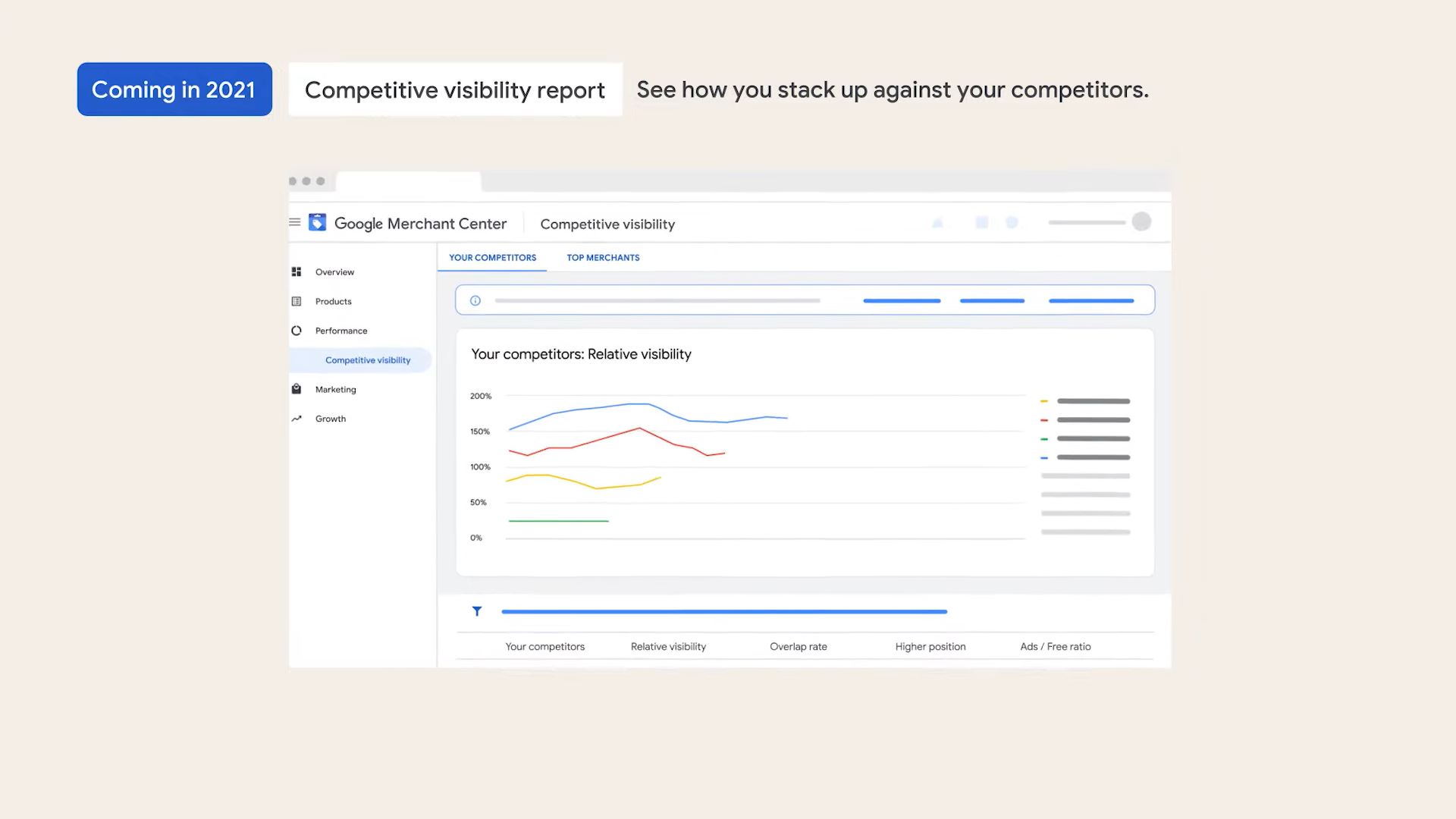Sort by Relative visibility column
This screenshot has height=819, width=1456.
pyautogui.click(x=668, y=647)
